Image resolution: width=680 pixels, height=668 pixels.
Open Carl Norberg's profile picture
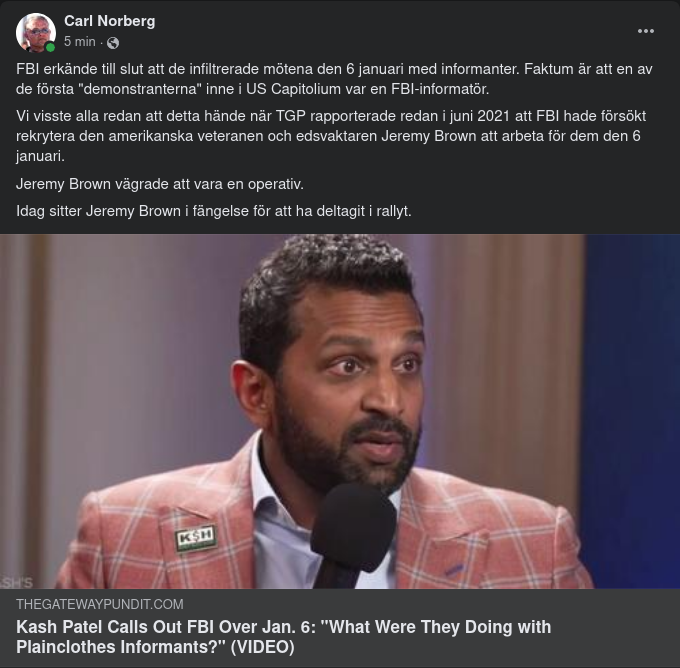click(x=35, y=32)
